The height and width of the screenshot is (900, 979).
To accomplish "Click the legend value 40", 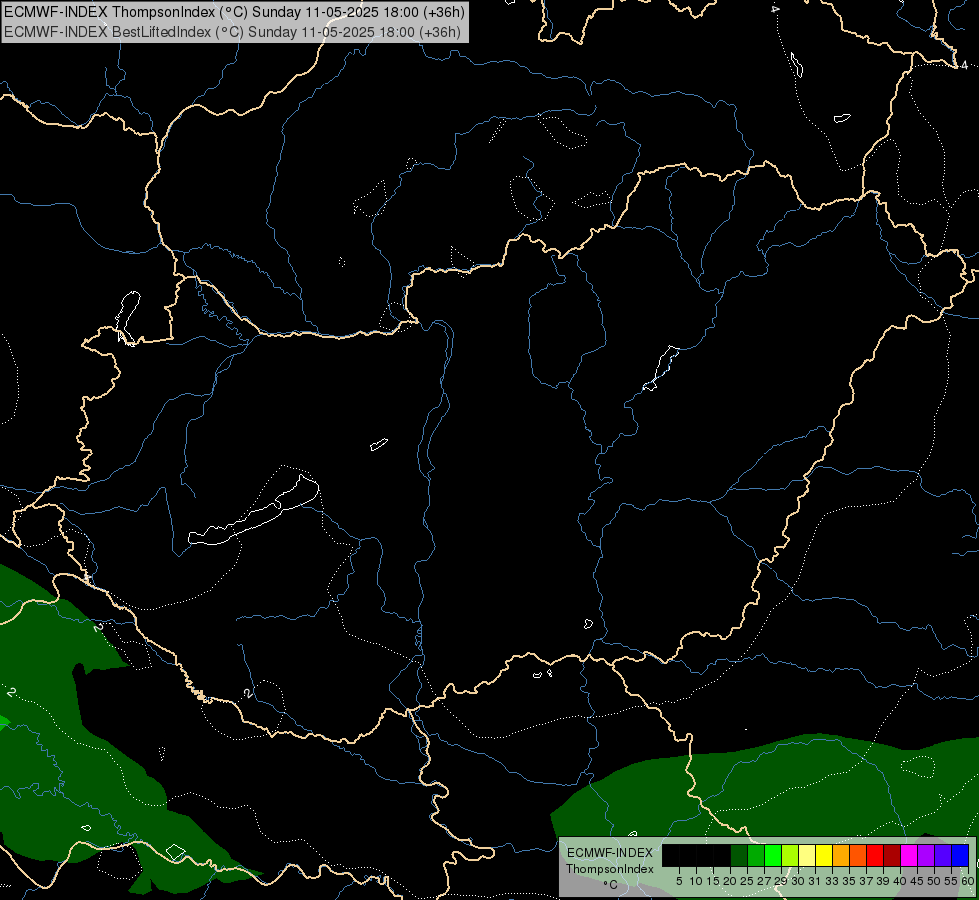I will click(900, 881).
